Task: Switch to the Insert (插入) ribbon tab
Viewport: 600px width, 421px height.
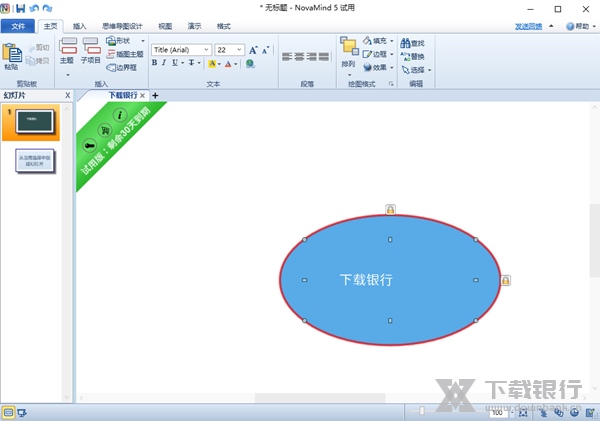Action: [79, 26]
